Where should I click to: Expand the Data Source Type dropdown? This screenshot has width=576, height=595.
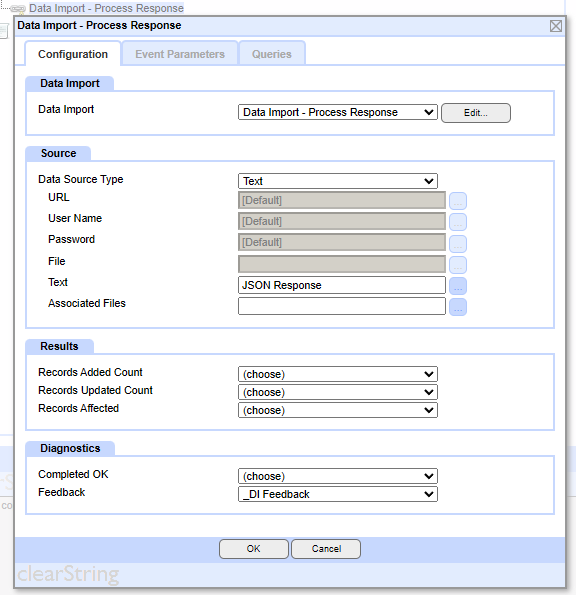(338, 181)
